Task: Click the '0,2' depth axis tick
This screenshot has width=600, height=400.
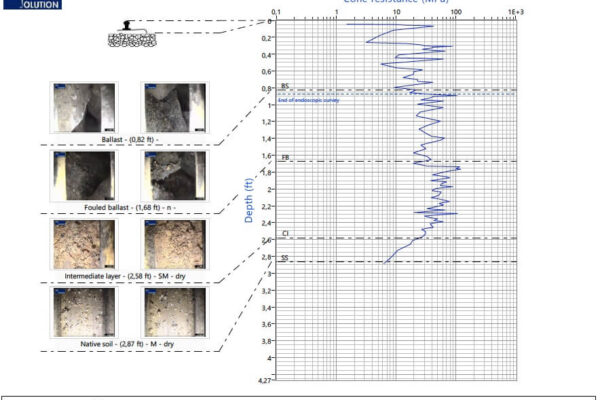Action: click(267, 38)
